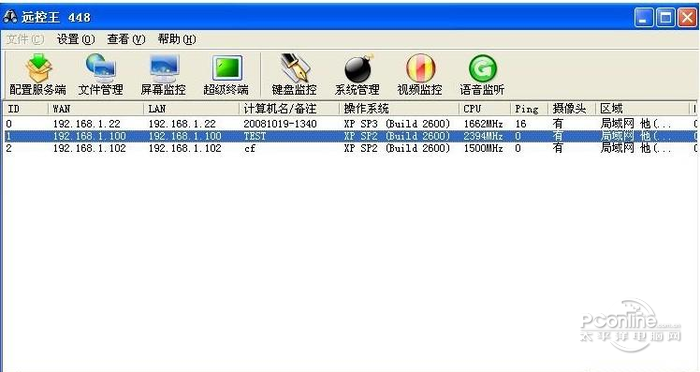700x372 pixels.
Task: Sort by 摄像头 column header
Action: click(x=572, y=109)
